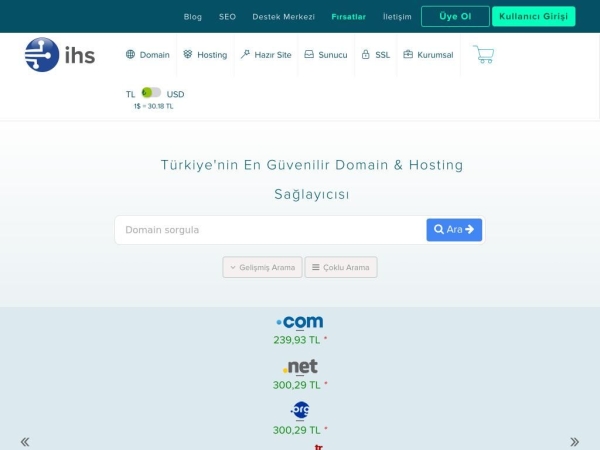
Task: Click the ihs logo
Action: coord(60,55)
